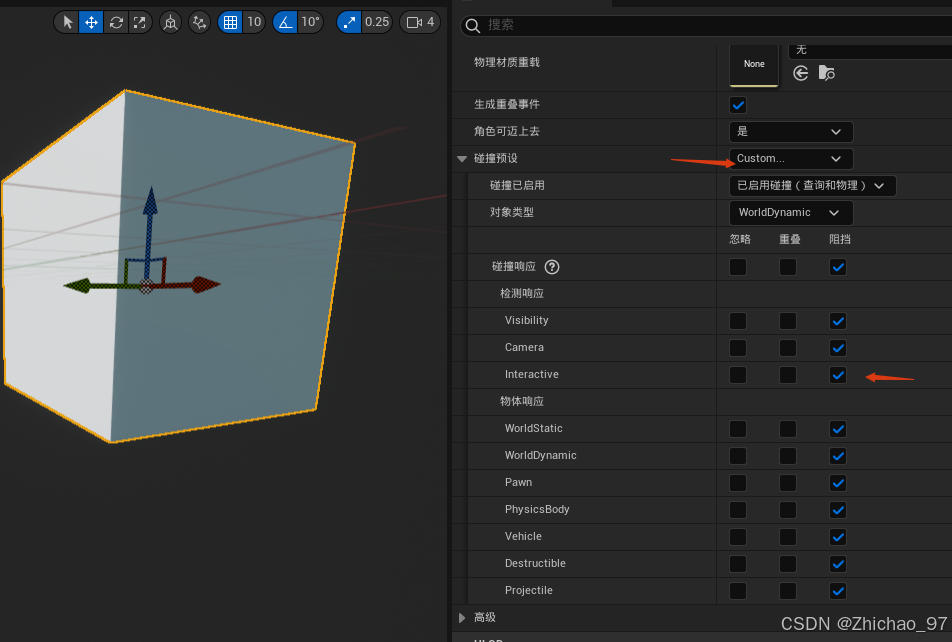Activate the select mode arrow tool

pos(67,22)
